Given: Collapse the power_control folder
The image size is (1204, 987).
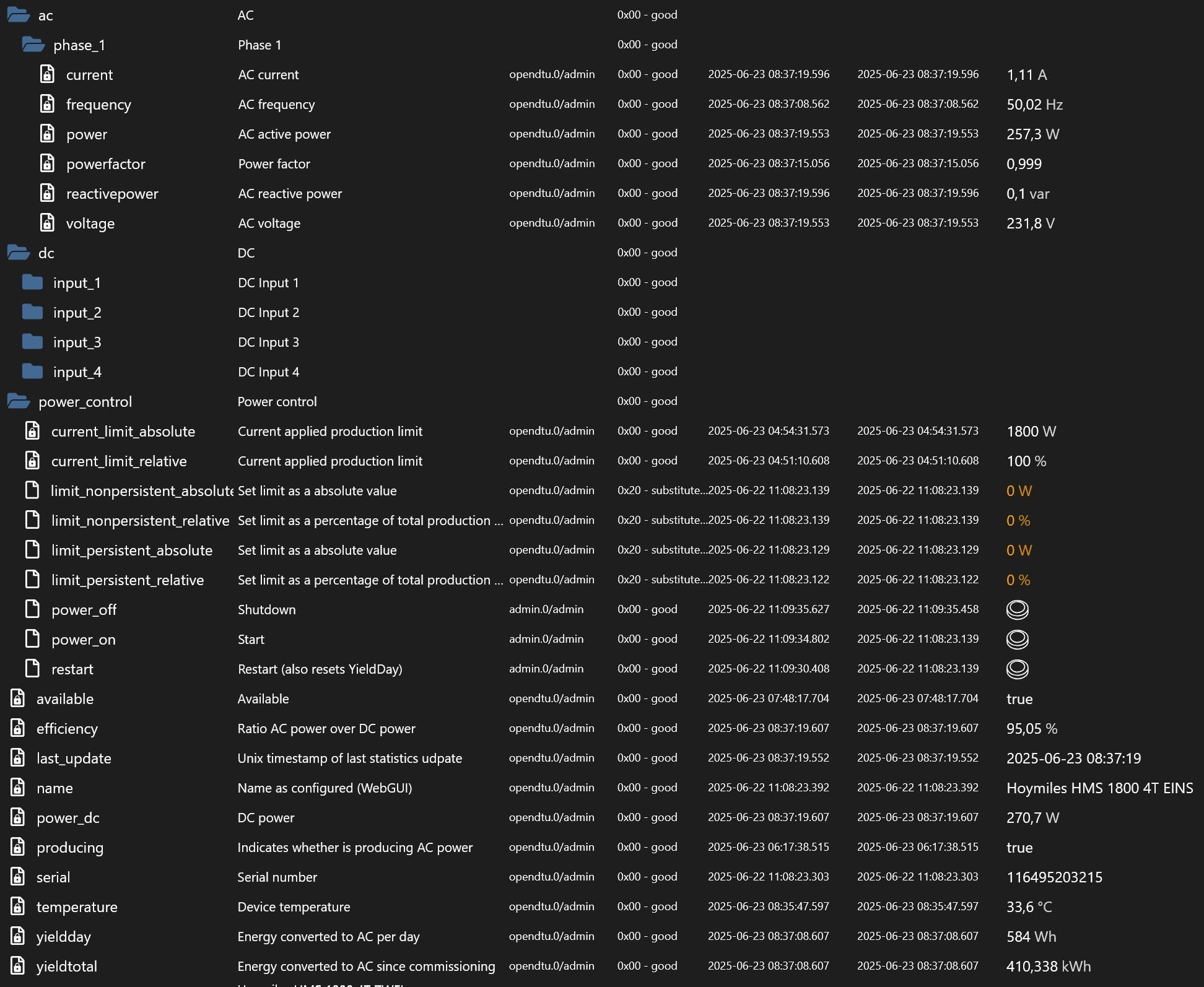Looking at the screenshot, I should click(x=18, y=401).
